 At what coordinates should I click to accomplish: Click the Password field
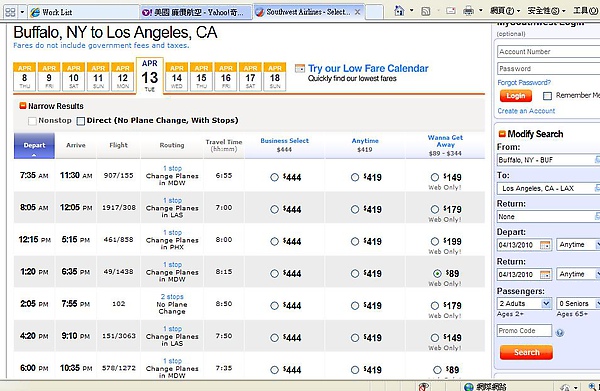(x=548, y=69)
